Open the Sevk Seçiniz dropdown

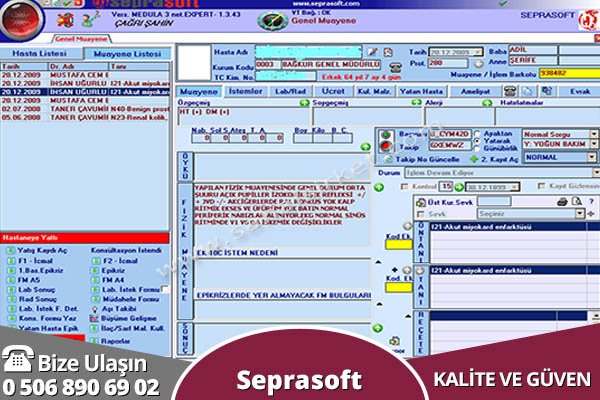[x=580, y=214]
